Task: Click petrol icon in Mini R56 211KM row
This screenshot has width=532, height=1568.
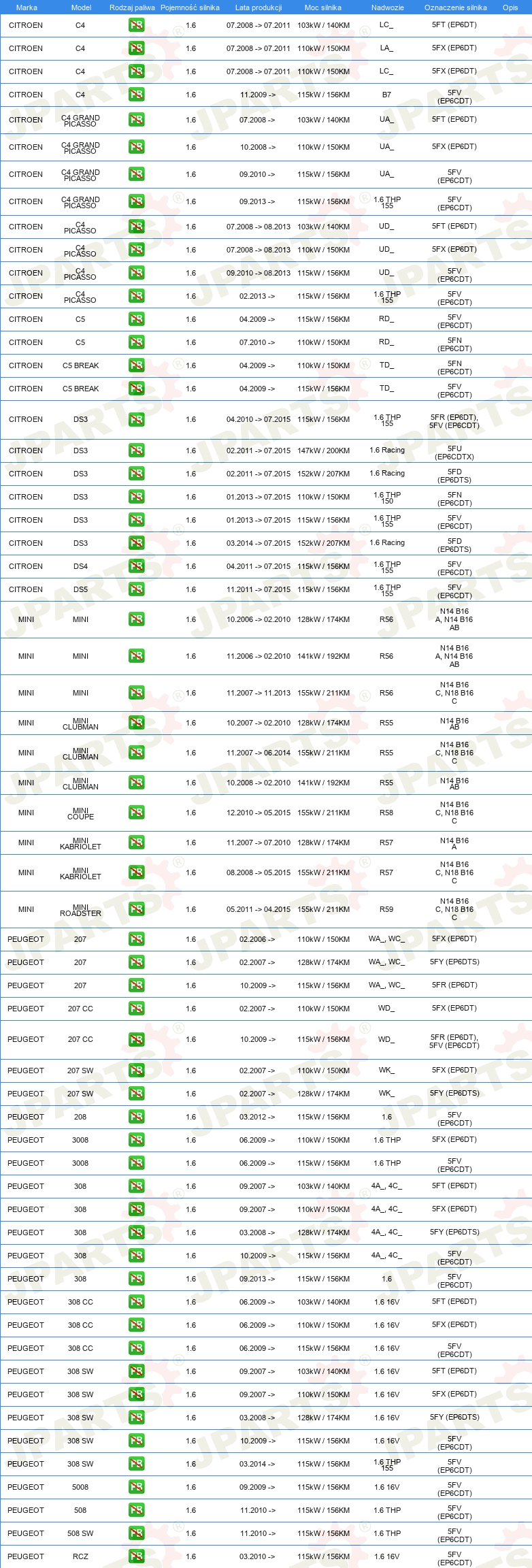Action: click(x=136, y=693)
